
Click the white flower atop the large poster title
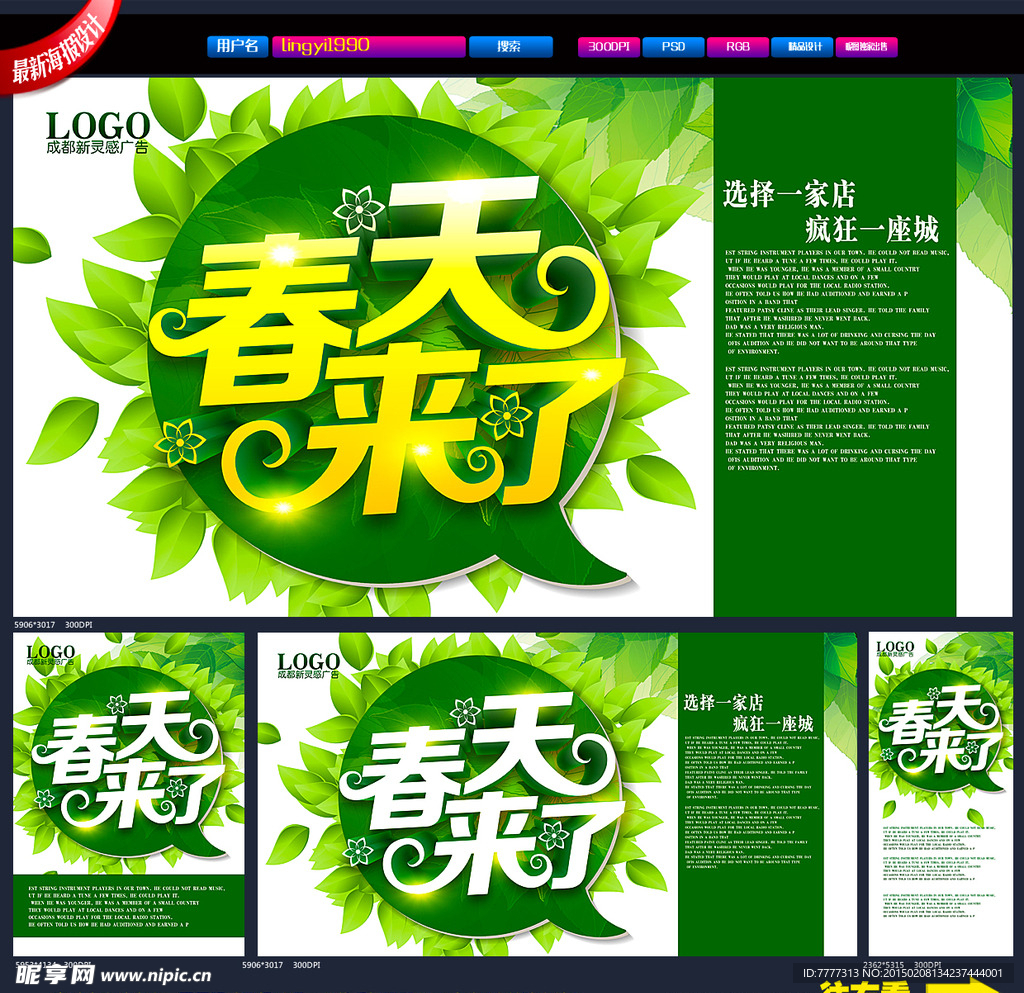click(x=359, y=209)
